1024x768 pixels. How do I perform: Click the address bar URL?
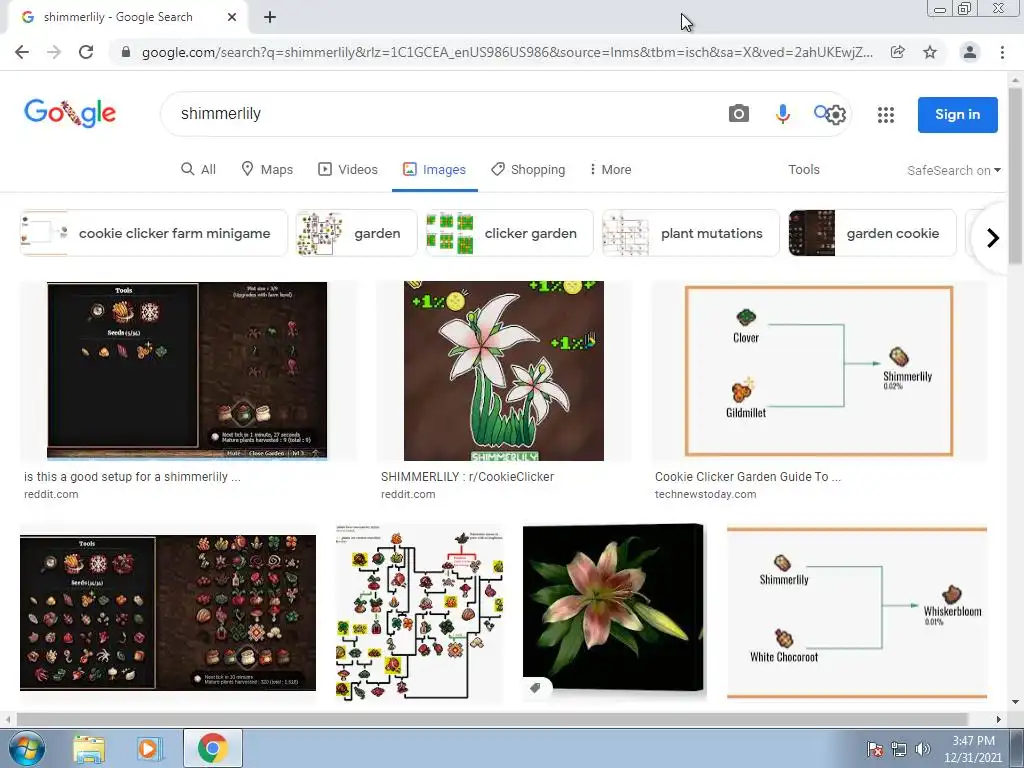pyautogui.click(x=507, y=52)
